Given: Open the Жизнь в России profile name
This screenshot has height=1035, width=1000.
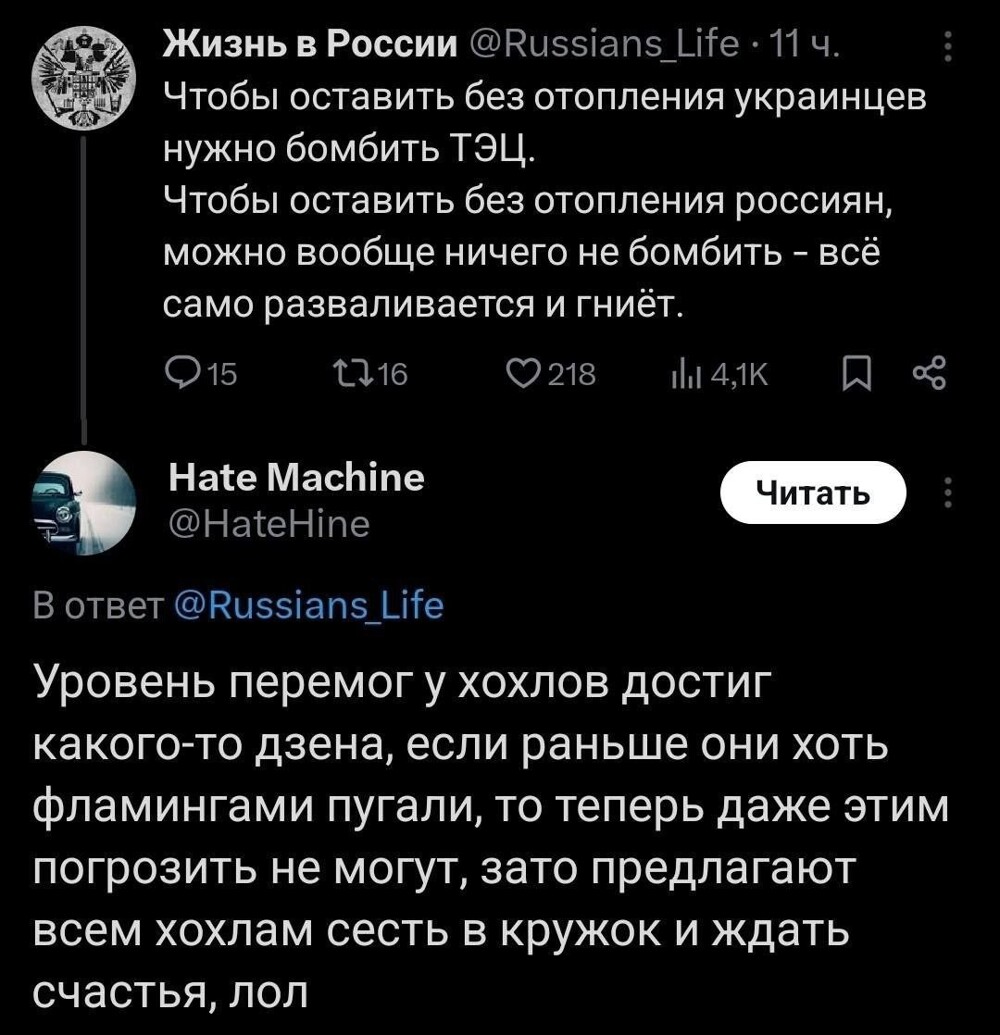Looking at the screenshot, I should point(265,44).
